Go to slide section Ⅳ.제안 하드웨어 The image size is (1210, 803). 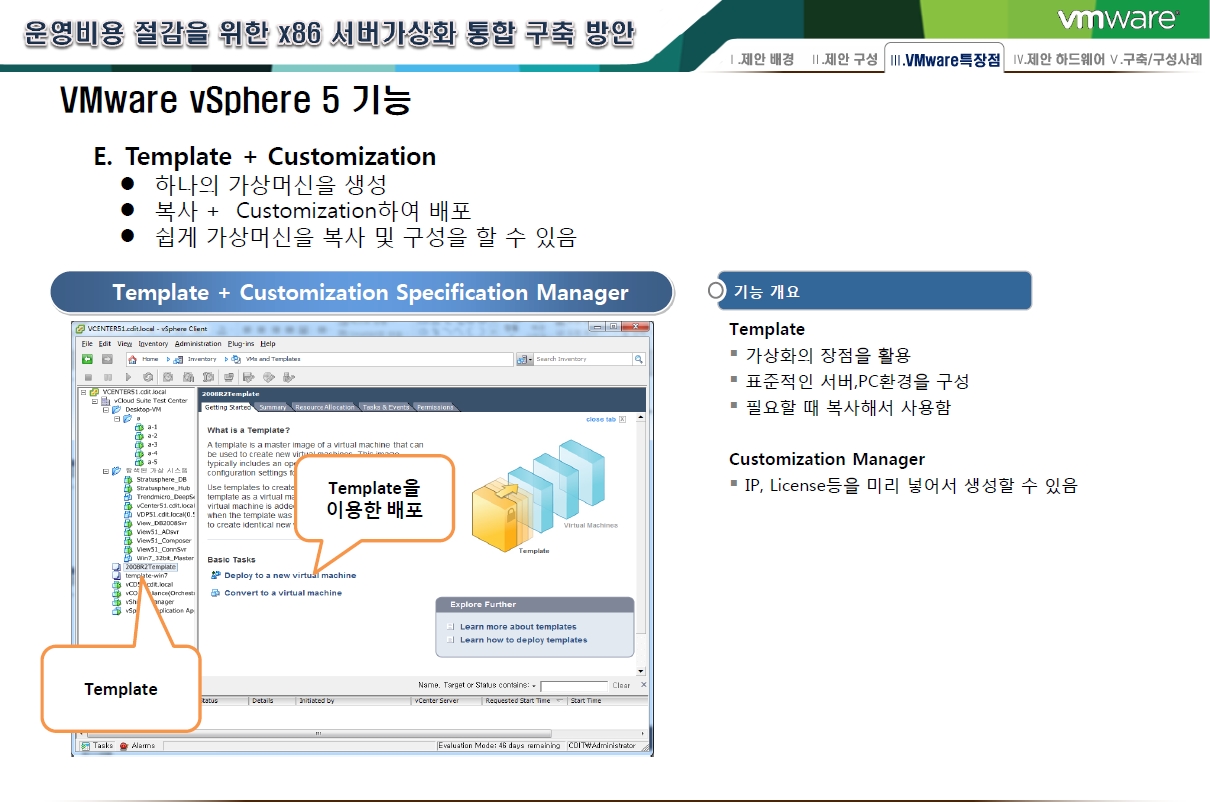[x=1059, y=60]
